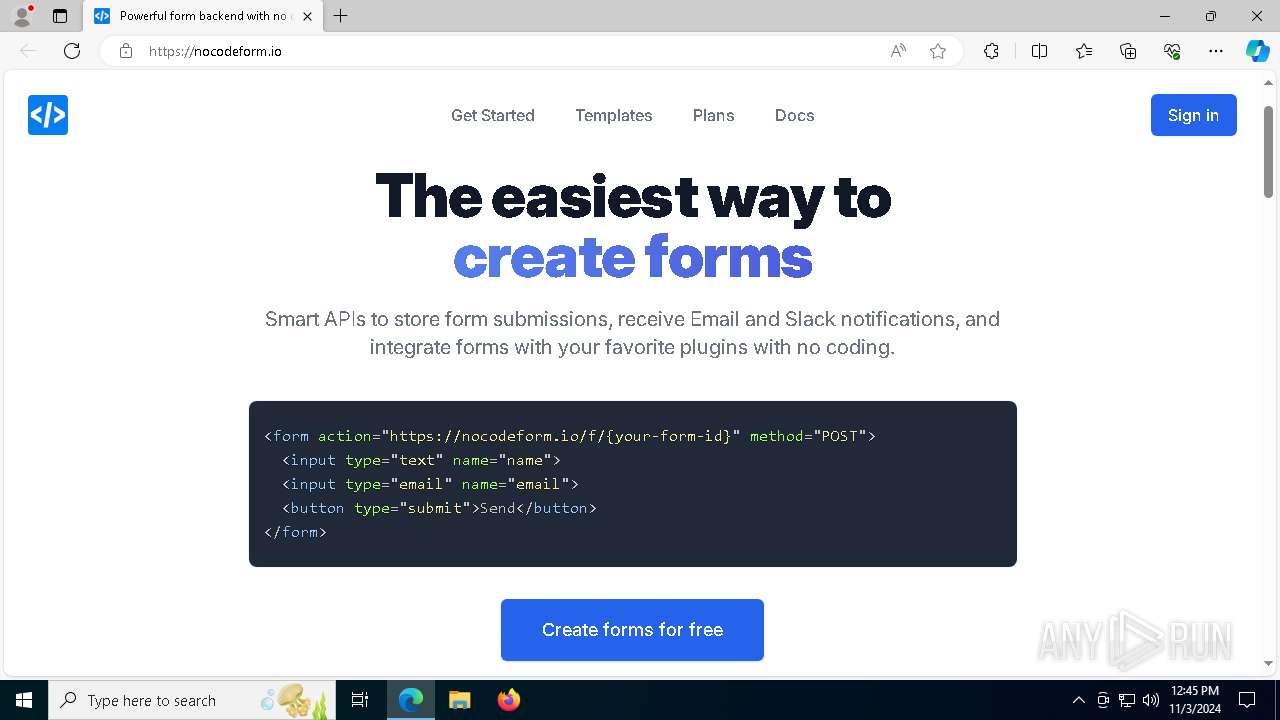This screenshot has width=1280, height=720.
Task: Go to Get Started page
Action: tap(493, 115)
